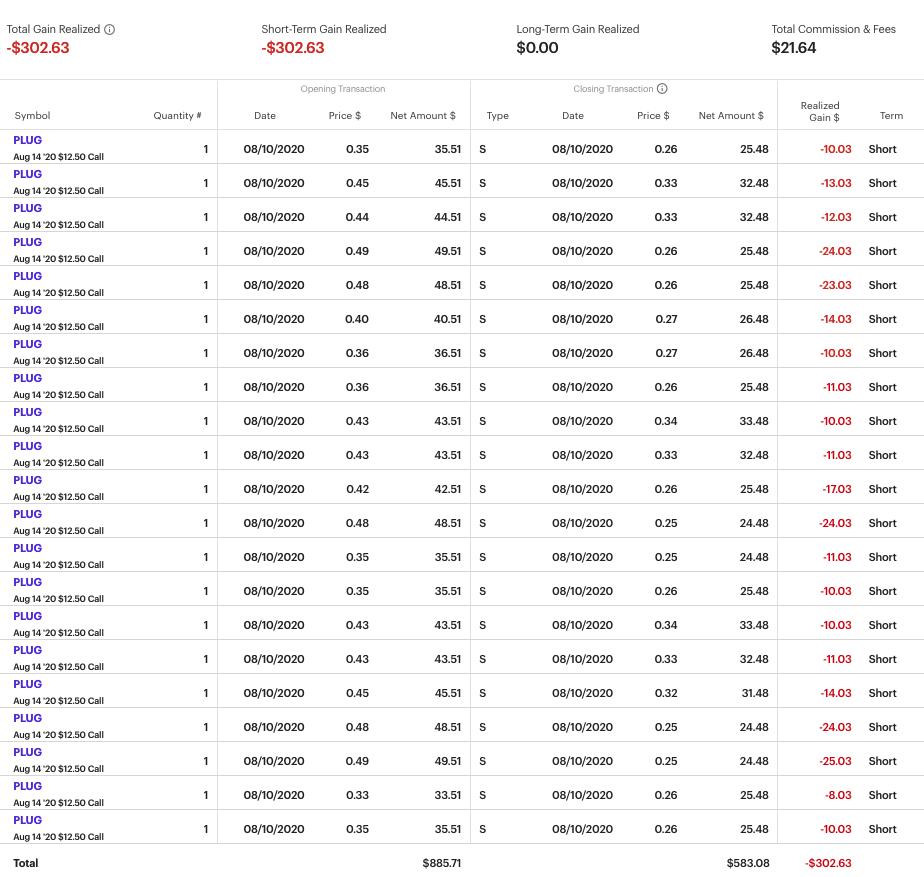Sort by the Symbol column header

(32, 116)
